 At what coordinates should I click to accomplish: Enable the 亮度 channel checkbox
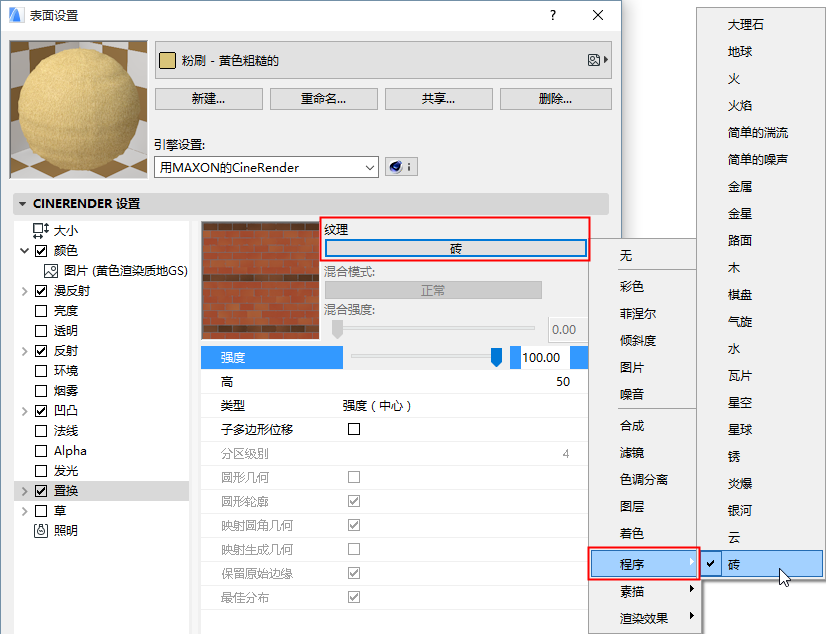click(x=41, y=311)
